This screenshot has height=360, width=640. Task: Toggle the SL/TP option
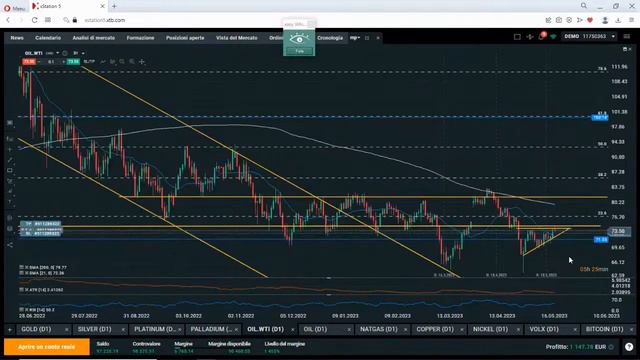point(89,62)
